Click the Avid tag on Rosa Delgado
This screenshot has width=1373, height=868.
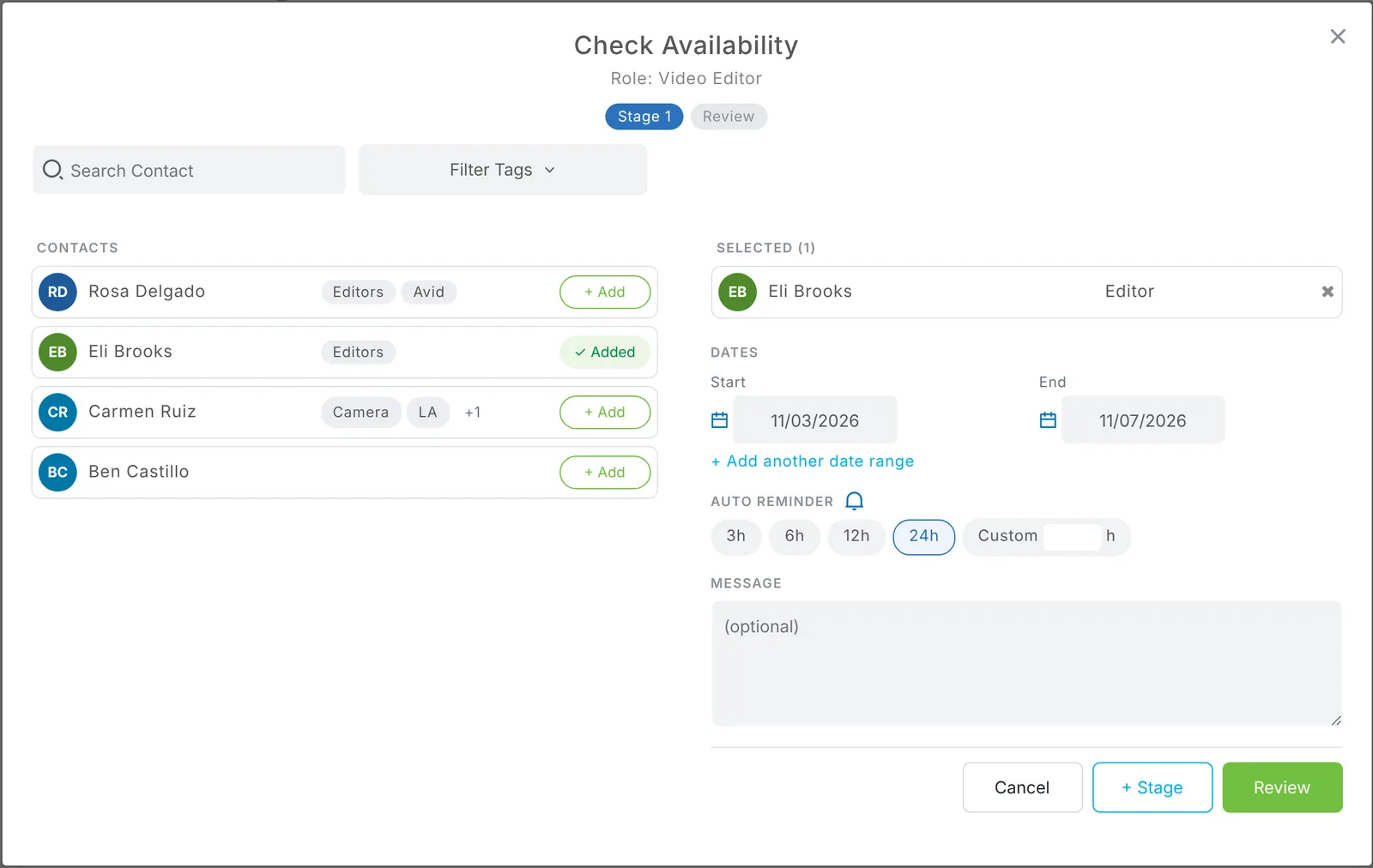click(429, 292)
